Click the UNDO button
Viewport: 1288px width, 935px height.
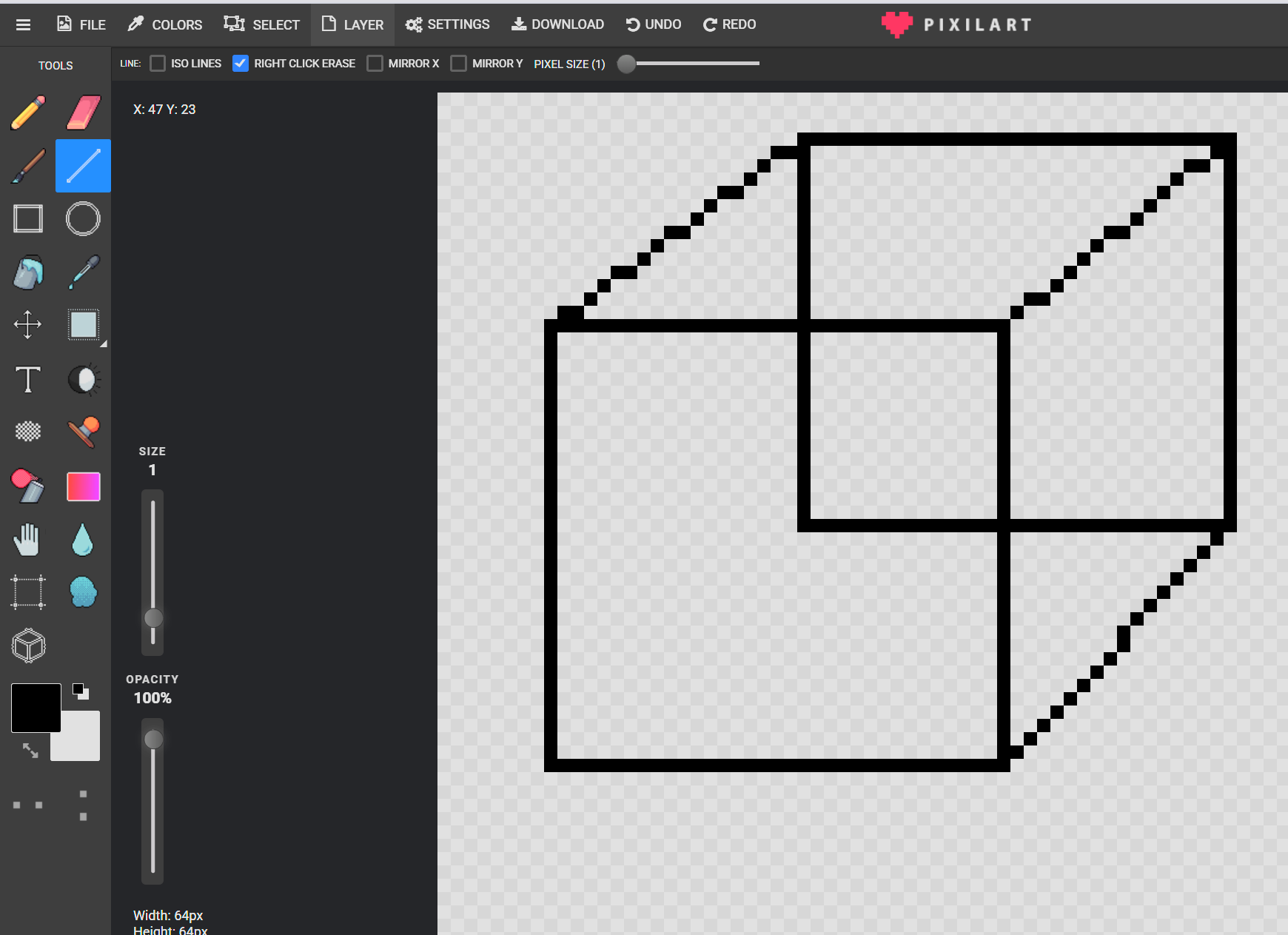tap(654, 24)
